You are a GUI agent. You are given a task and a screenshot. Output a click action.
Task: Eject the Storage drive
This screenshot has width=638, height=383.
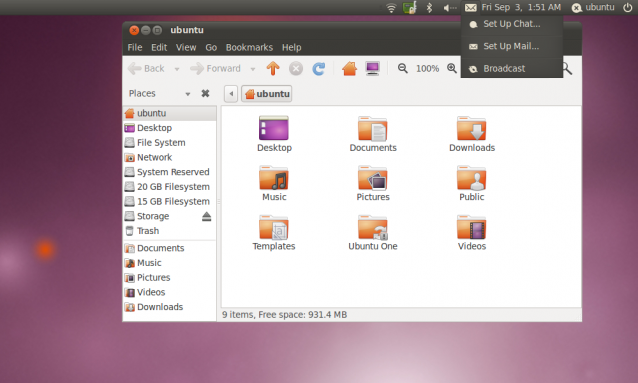click(x=206, y=216)
